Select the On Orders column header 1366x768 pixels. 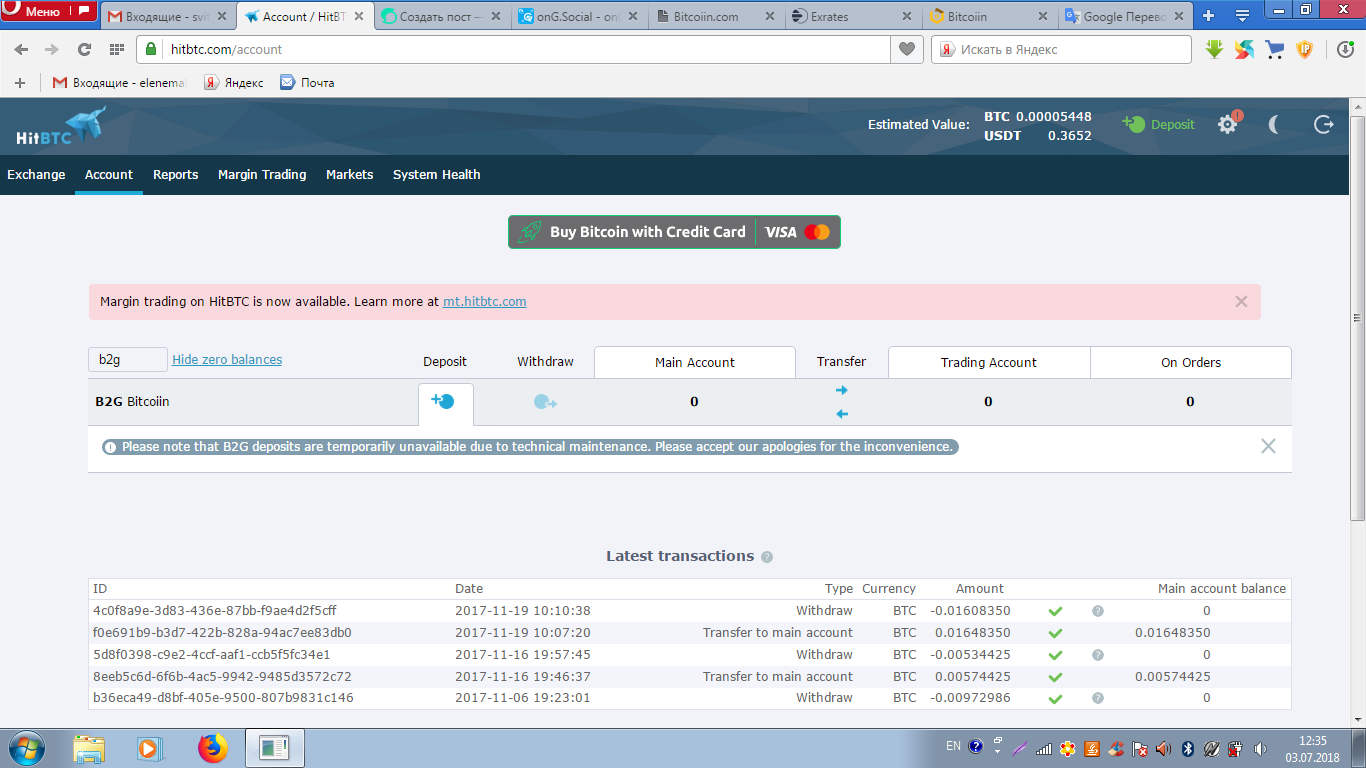coord(1191,362)
